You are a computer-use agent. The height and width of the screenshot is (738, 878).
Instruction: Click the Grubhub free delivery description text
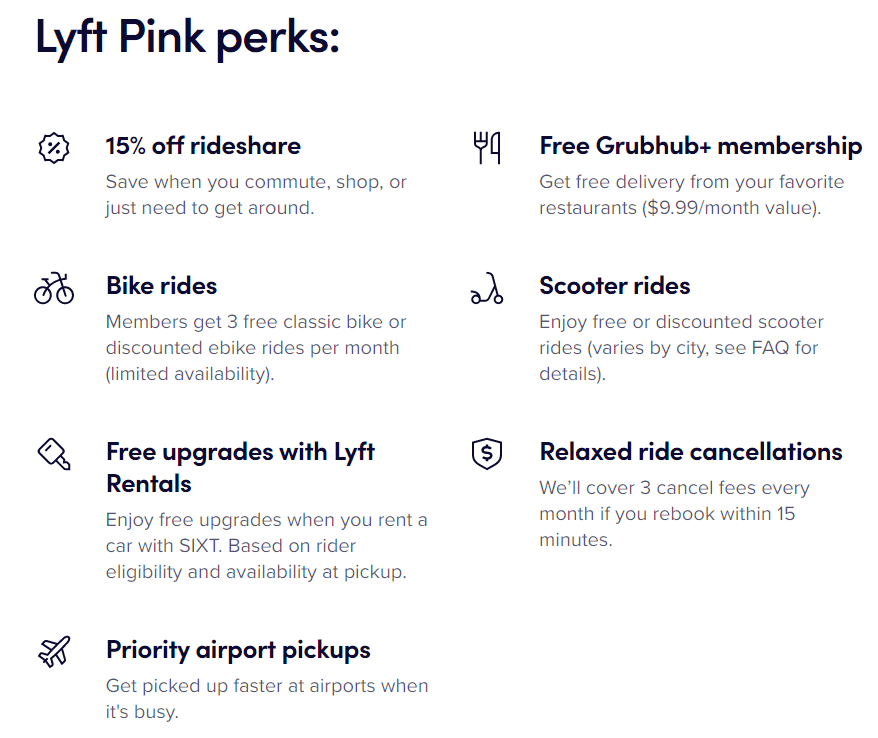pyautogui.click(x=692, y=195)
